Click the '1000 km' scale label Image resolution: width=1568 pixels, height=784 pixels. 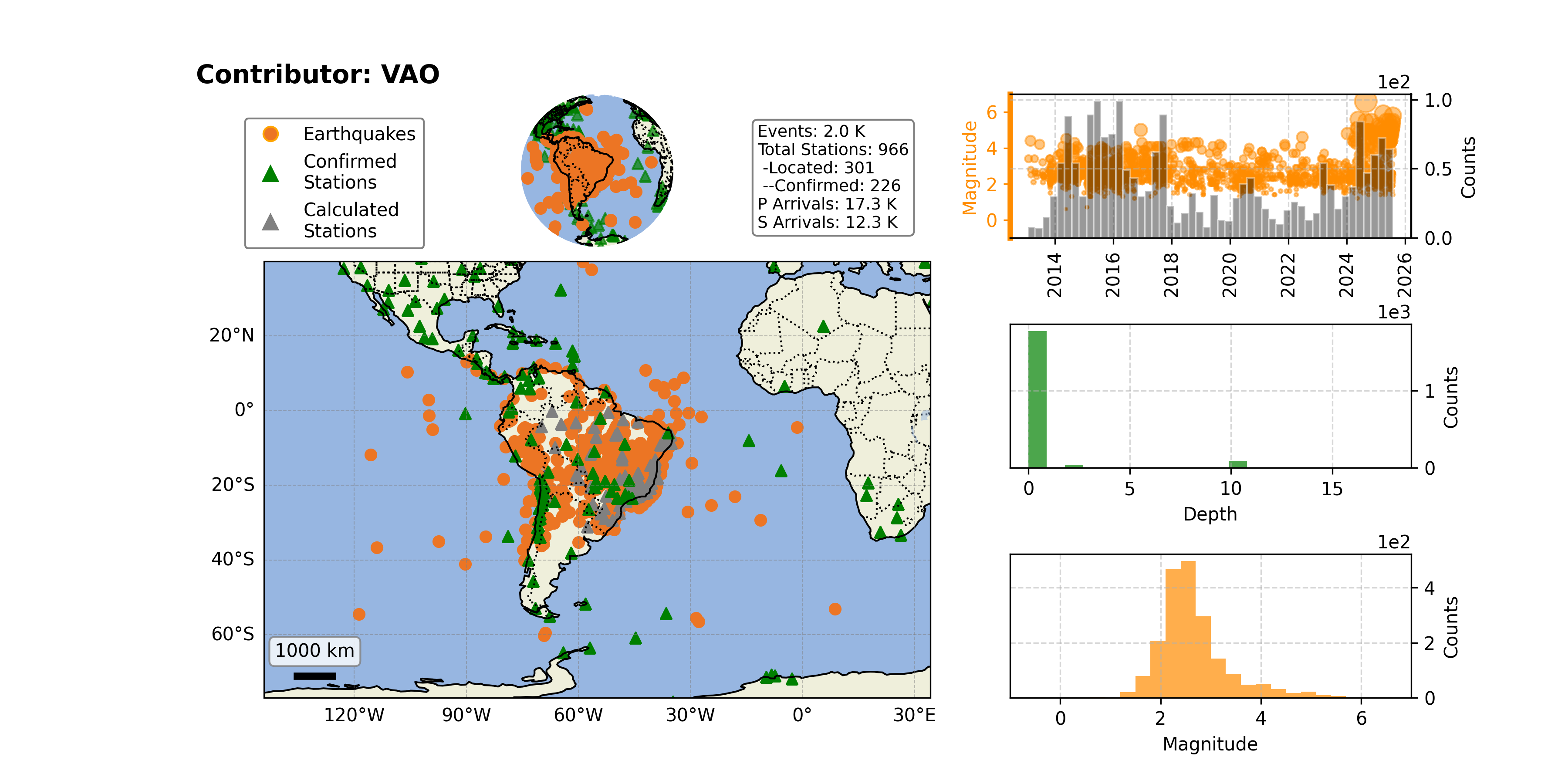tap(315, 651)
